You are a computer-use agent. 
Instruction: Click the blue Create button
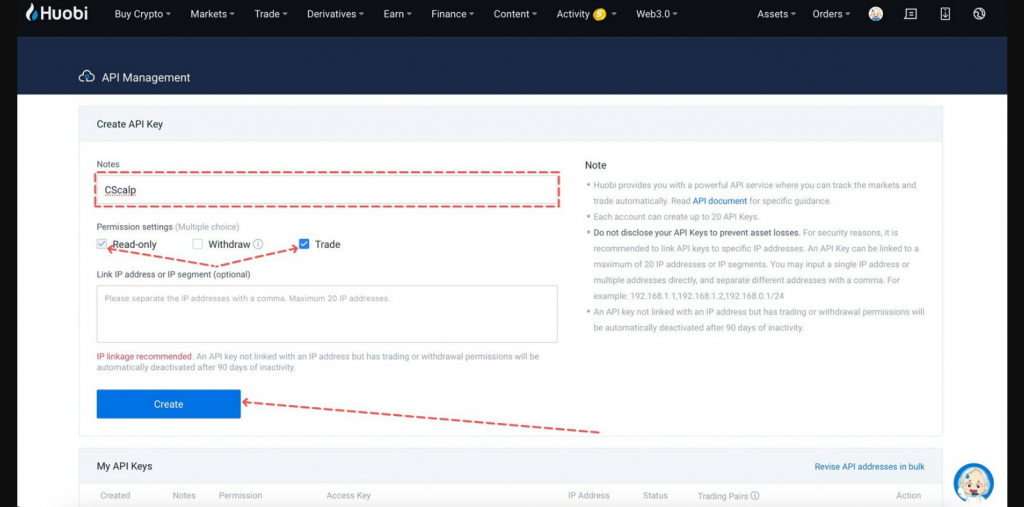(x=168, y=404)
